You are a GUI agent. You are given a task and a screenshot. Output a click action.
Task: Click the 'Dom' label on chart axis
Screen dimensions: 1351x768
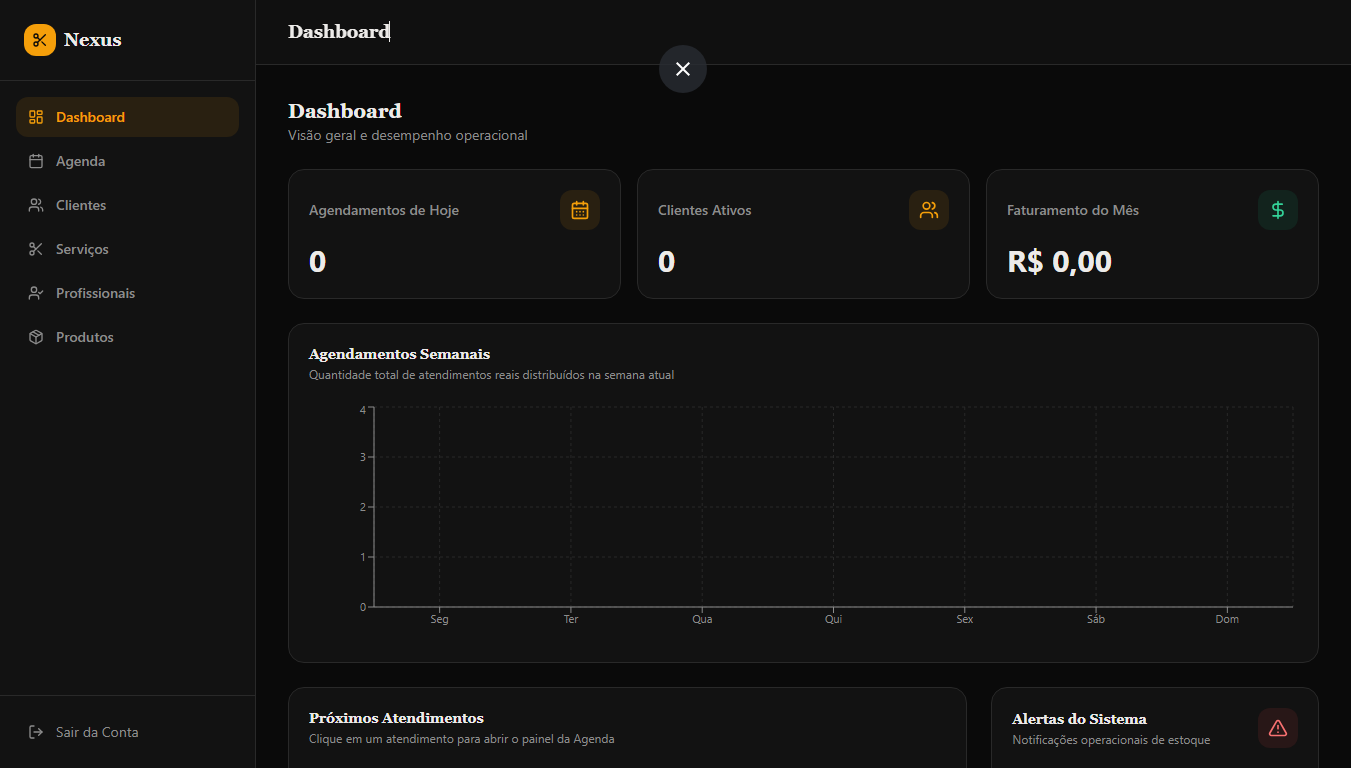click(x=1227, y=619)
